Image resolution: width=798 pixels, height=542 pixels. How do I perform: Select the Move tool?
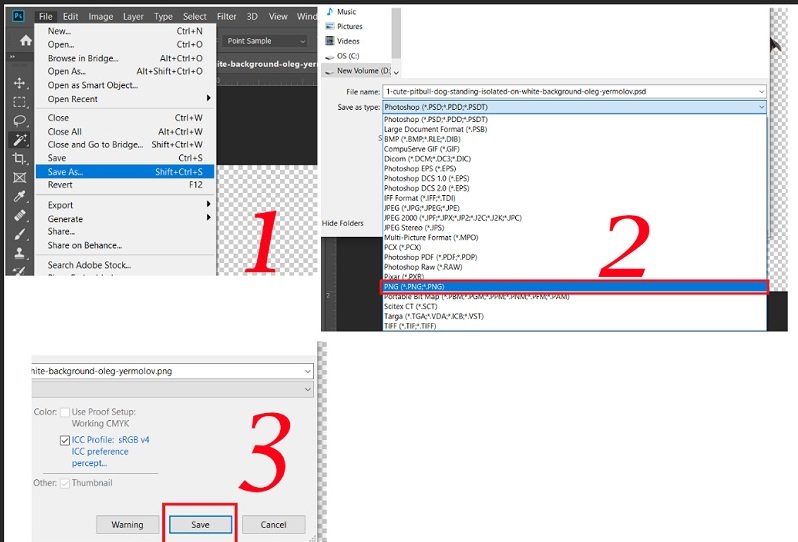(x=19, y=83)
